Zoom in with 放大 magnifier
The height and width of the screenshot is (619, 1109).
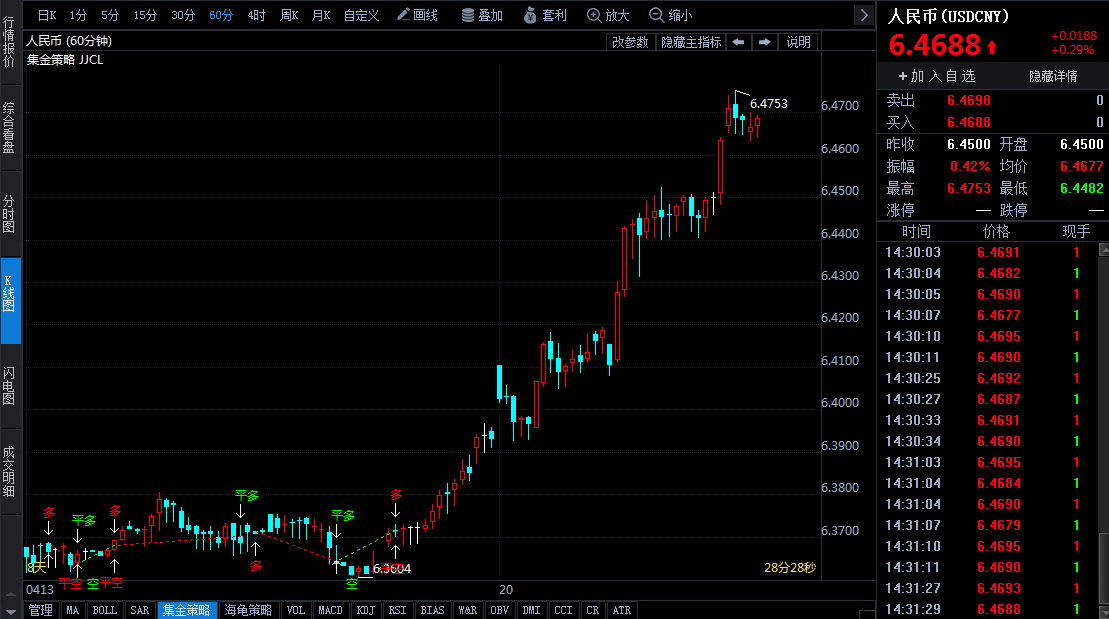click(608, 15)
